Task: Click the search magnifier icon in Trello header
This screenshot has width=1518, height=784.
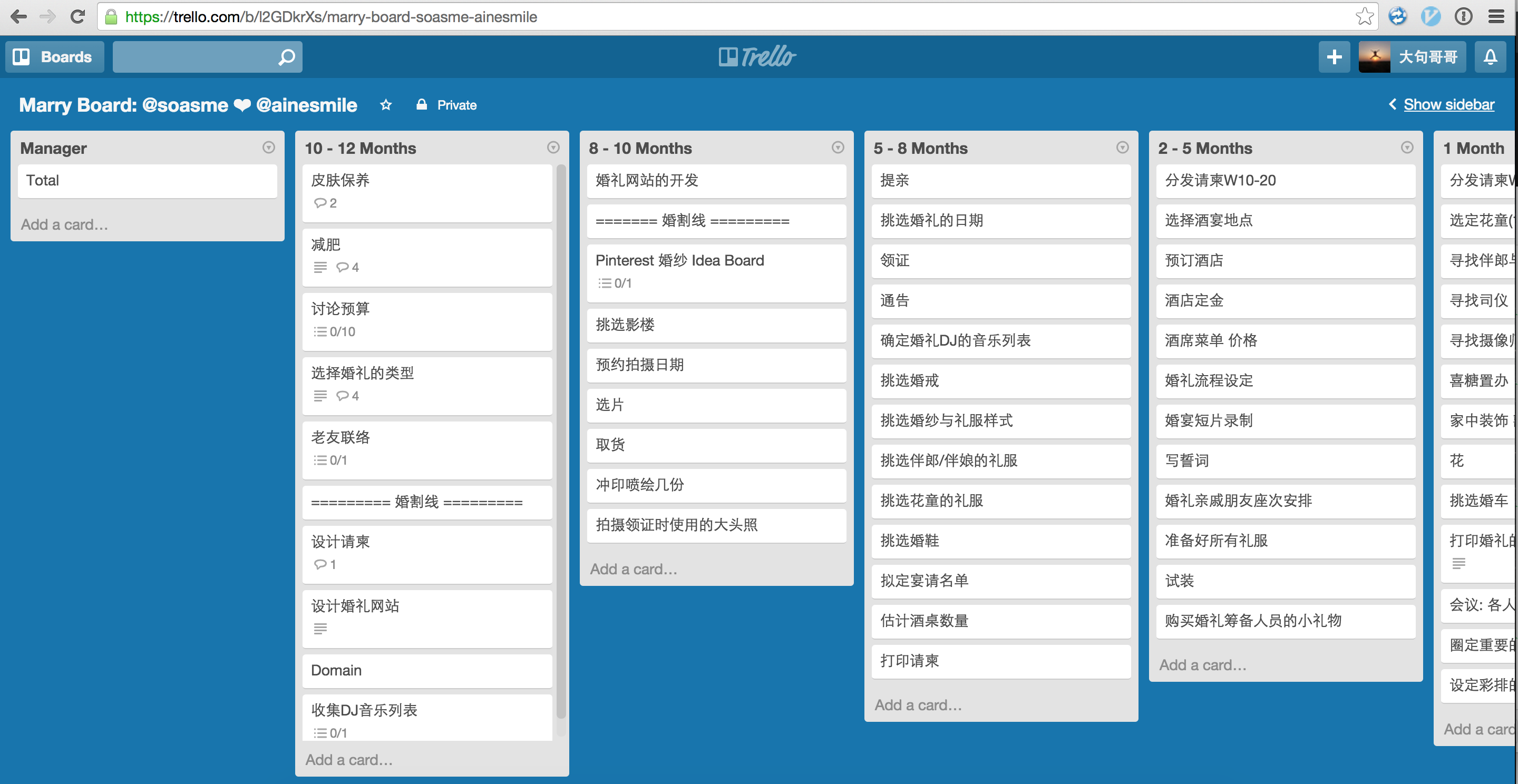Action: pos(286,57)
